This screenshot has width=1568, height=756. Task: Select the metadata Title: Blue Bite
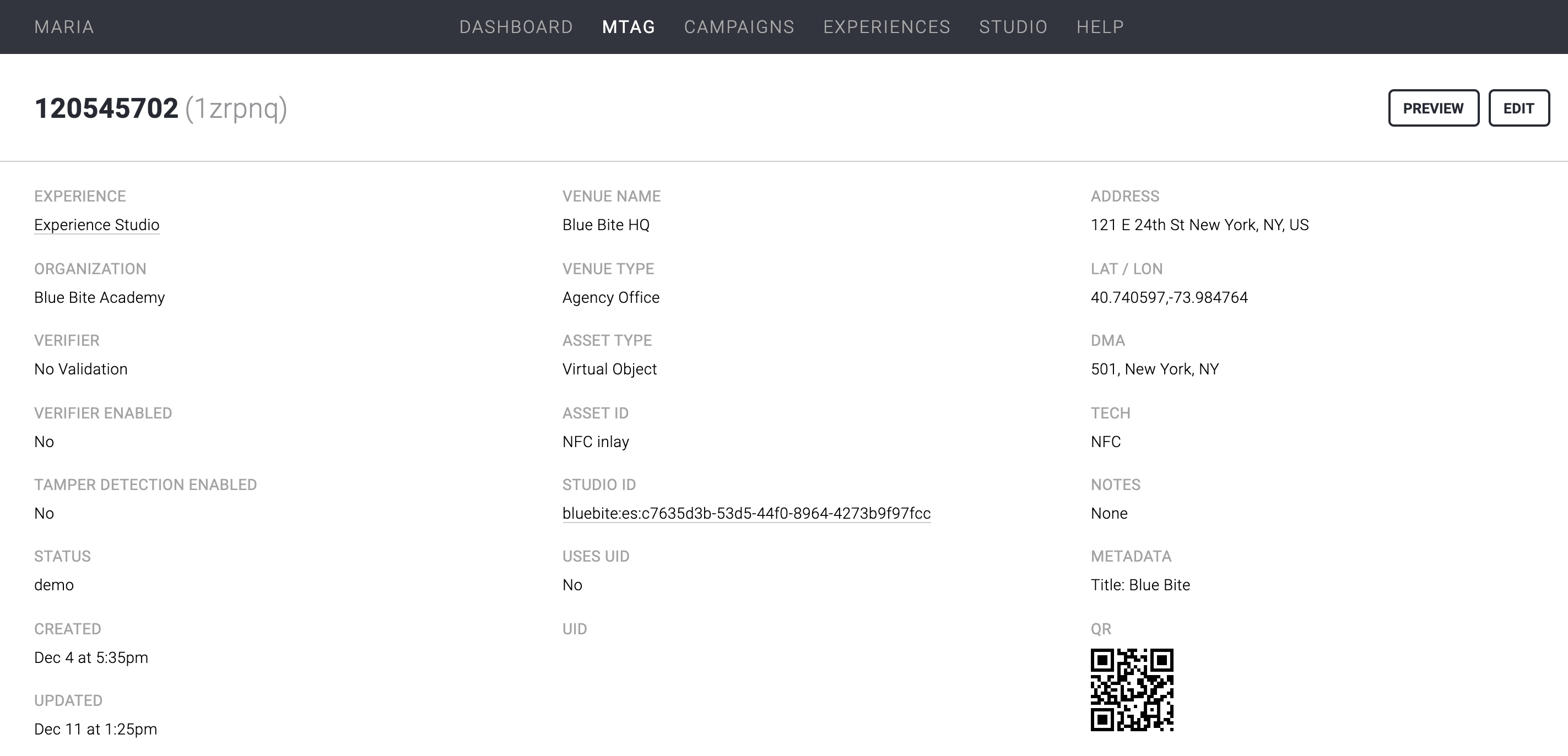point(1140,585)
